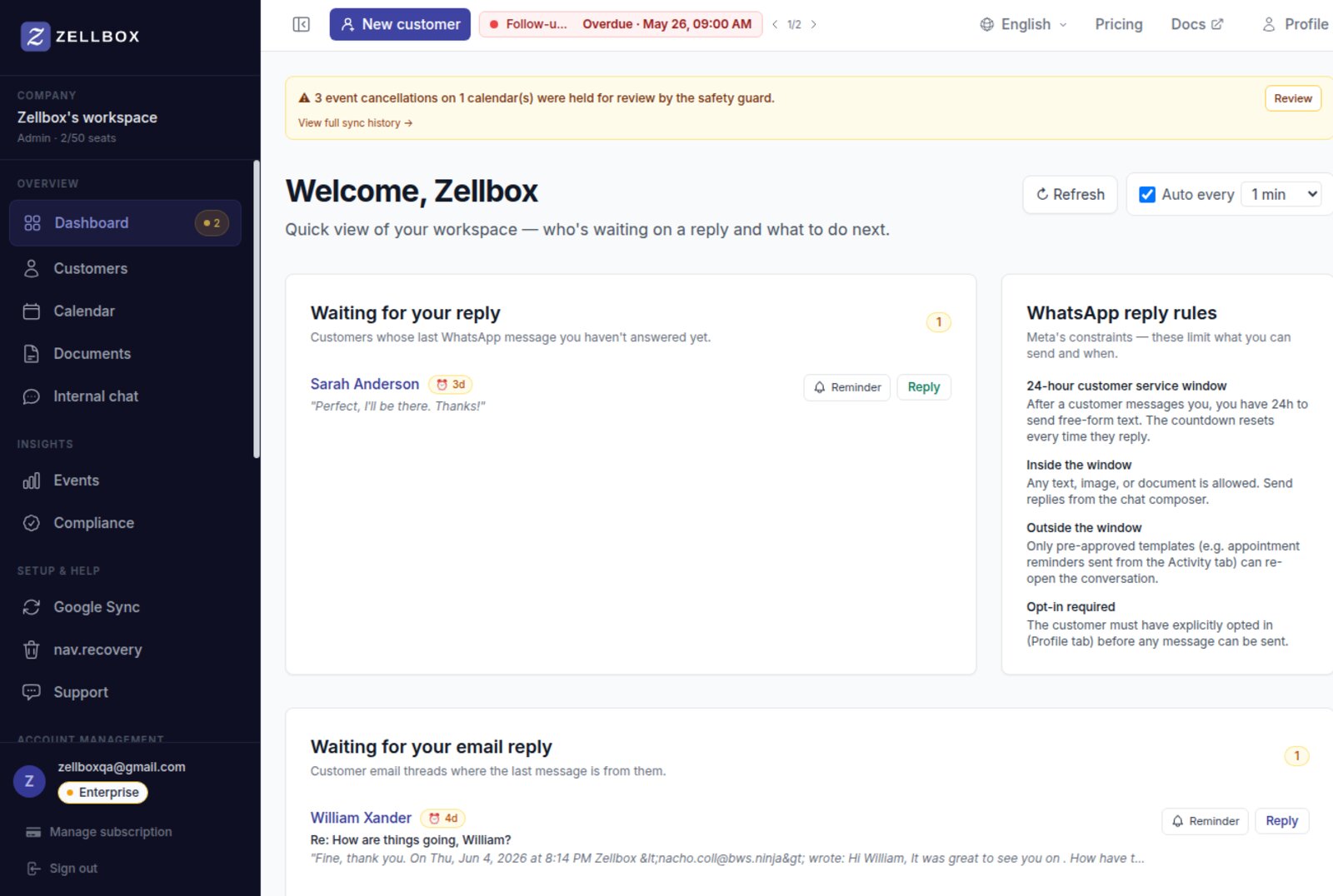This screenshot has width=1333, height=896.
Task: Click the Sign out link
Action: (x=62, y=869)
